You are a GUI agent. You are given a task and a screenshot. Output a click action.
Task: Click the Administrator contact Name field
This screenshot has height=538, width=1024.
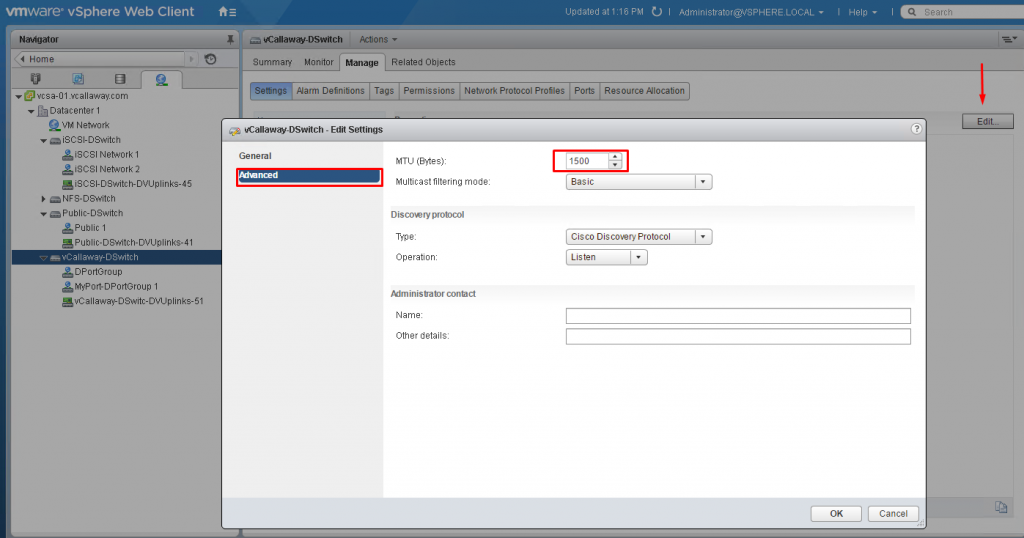[x=738, y=316]
